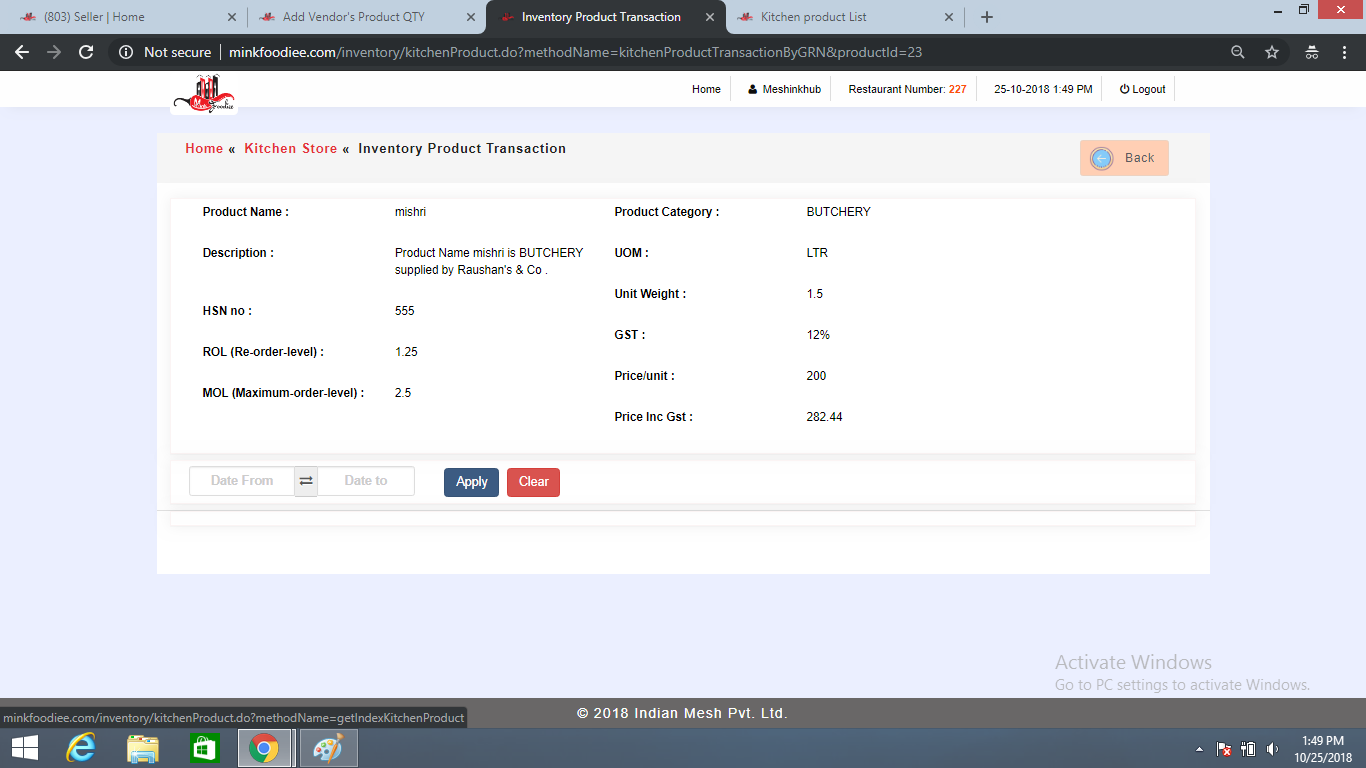Switch to Add Vendor's Product QTY tab
1366x768 pixels.
364,17
